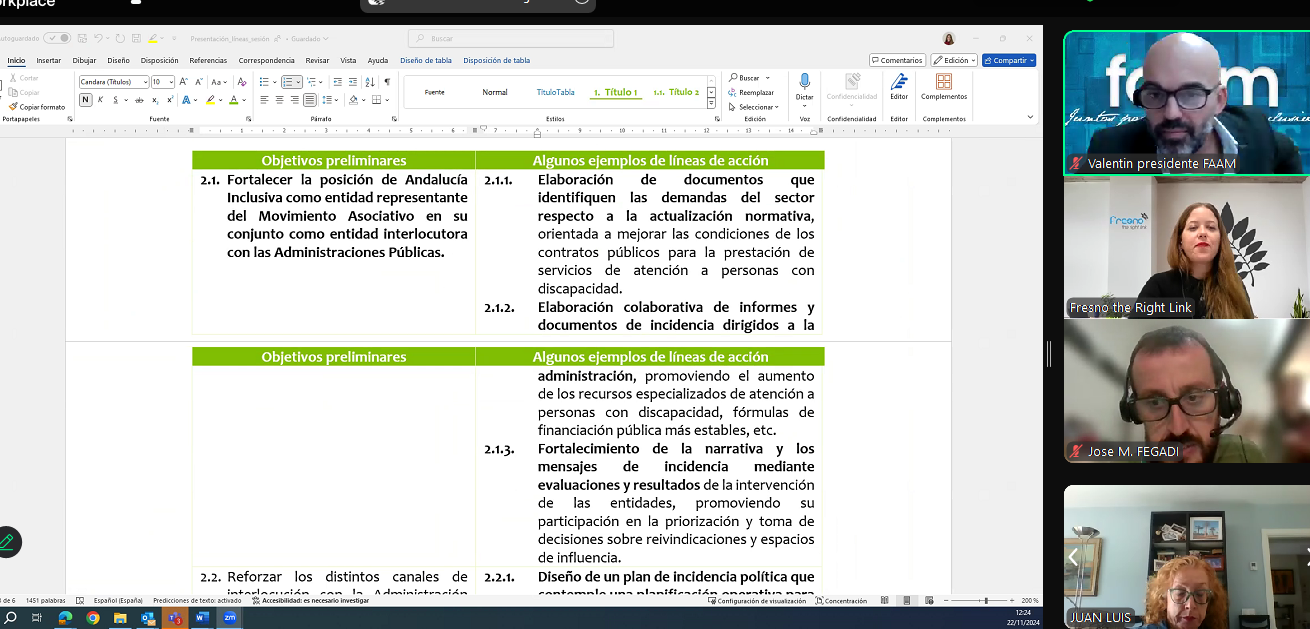
Task: Click the Save disk icon in quick access
Action: [x=136, y=38]
